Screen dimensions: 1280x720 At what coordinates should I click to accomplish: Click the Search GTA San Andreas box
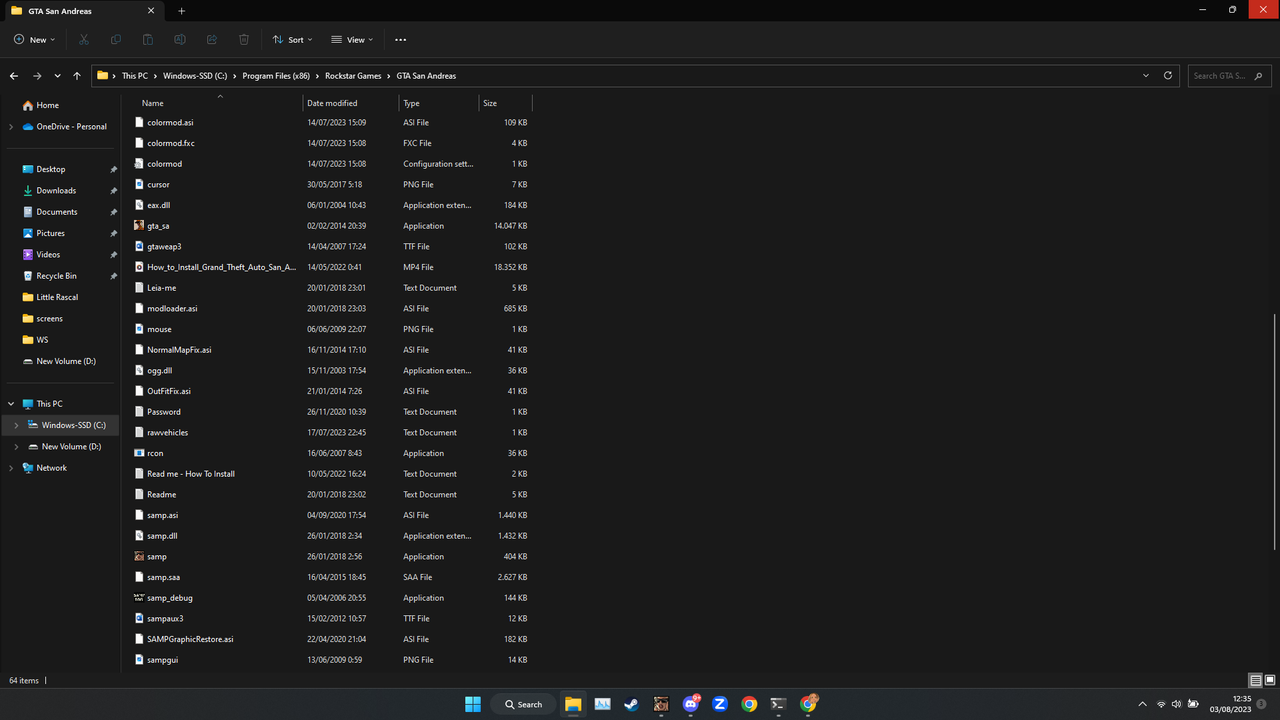pyautogui.click(x=1230, y=76)
